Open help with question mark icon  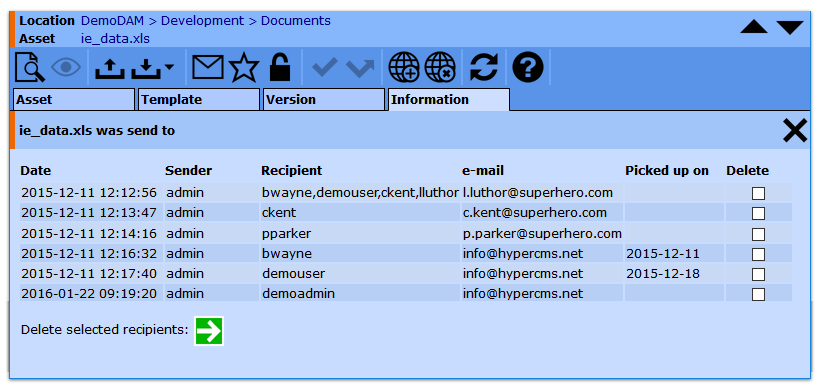click(528, 67)
